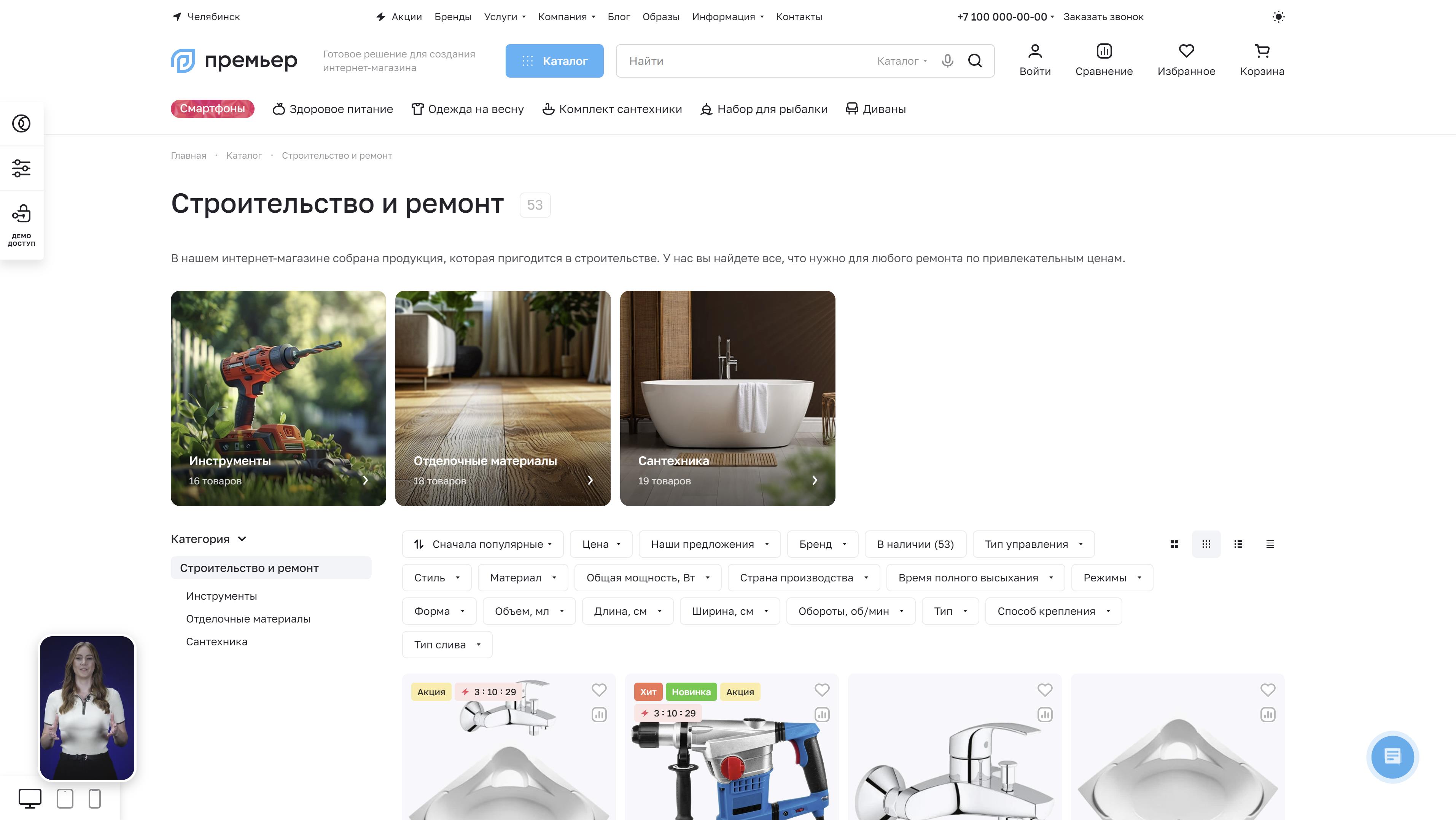Switch to mobile phone preview icon
Image resolution: width=1456 pixels, height=820 pixels.
(95, 799)
